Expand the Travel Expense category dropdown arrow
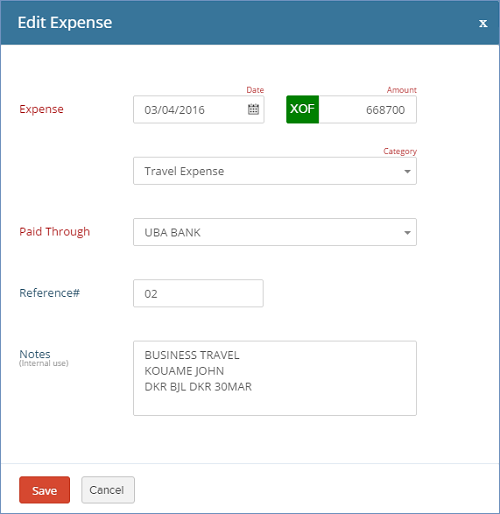Viewport: 500px width, 514px height. point(407,171)
